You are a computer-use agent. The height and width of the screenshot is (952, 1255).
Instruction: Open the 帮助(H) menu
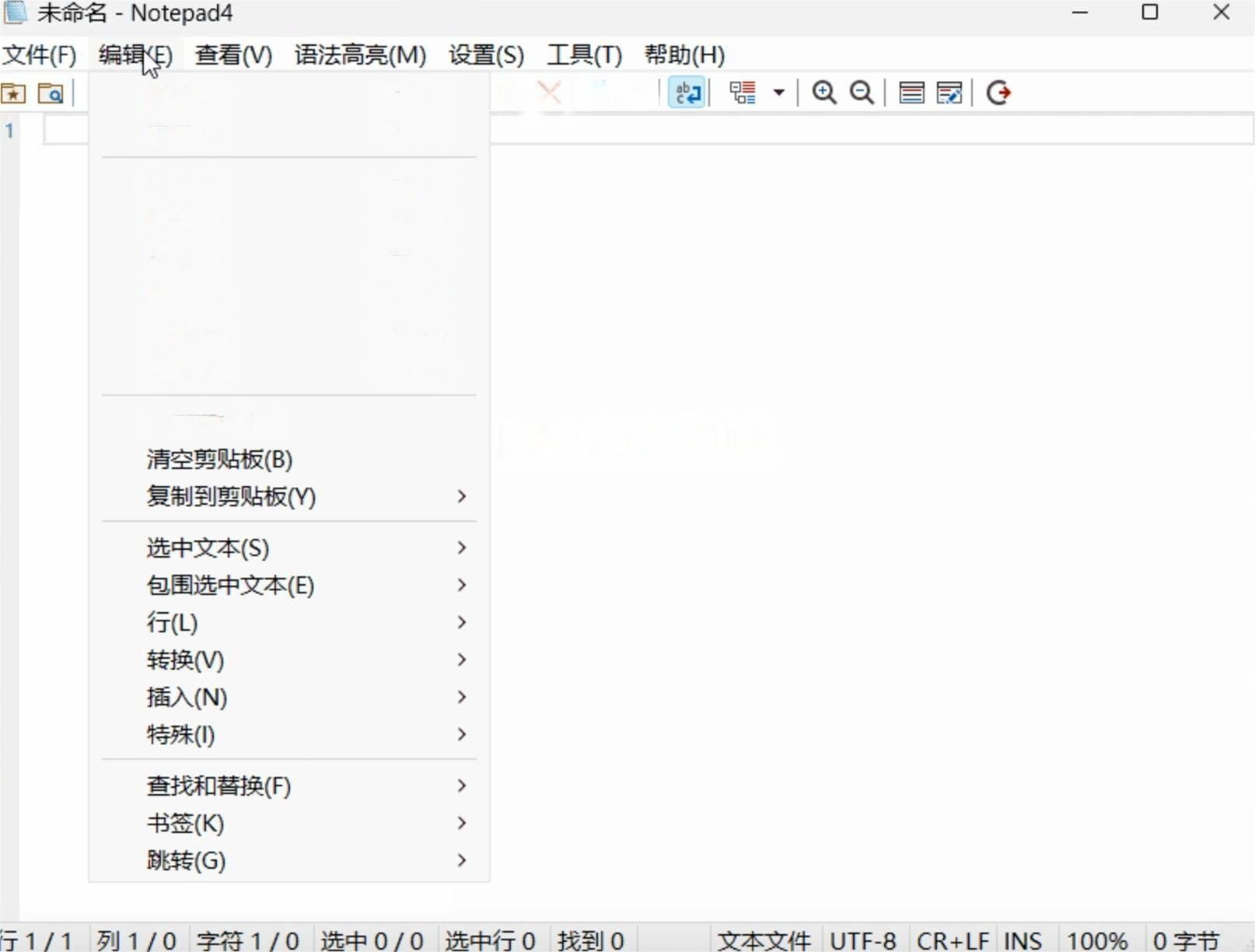click(684, 55)
